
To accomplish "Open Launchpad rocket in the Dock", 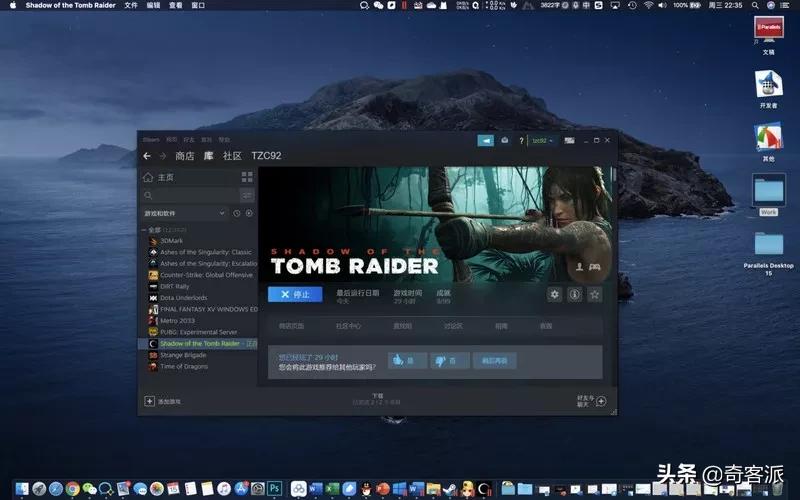I will 39,489.
